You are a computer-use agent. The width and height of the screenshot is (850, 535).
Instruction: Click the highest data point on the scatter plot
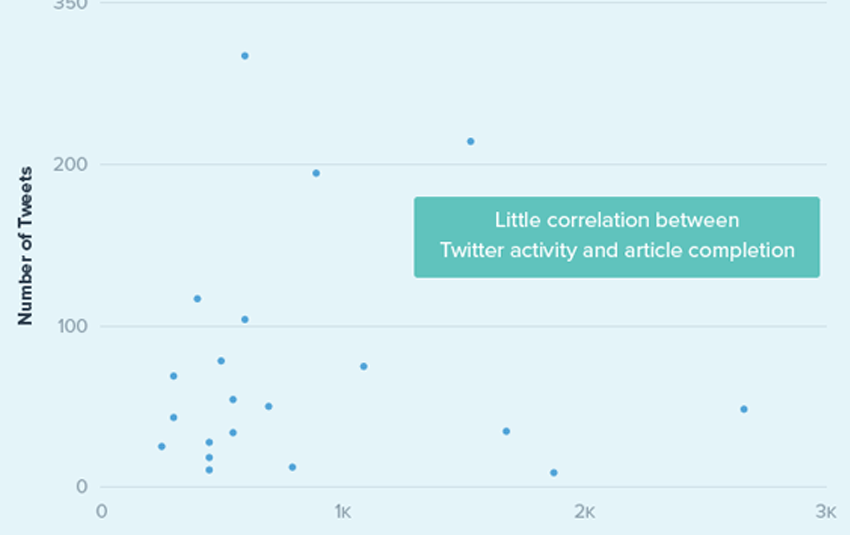(x=244, y=56)
